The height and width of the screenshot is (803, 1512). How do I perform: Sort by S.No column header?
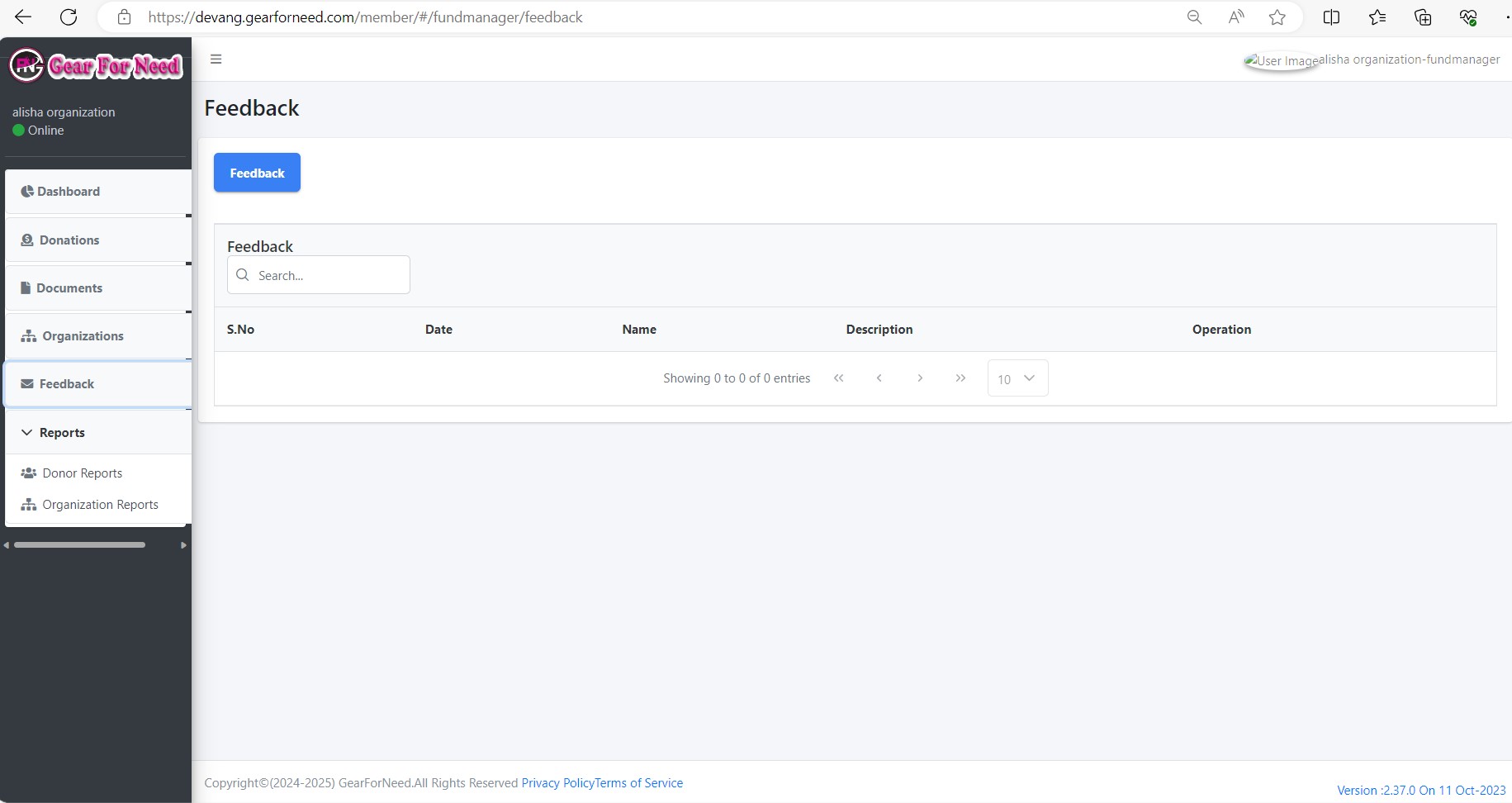point(240,330)
